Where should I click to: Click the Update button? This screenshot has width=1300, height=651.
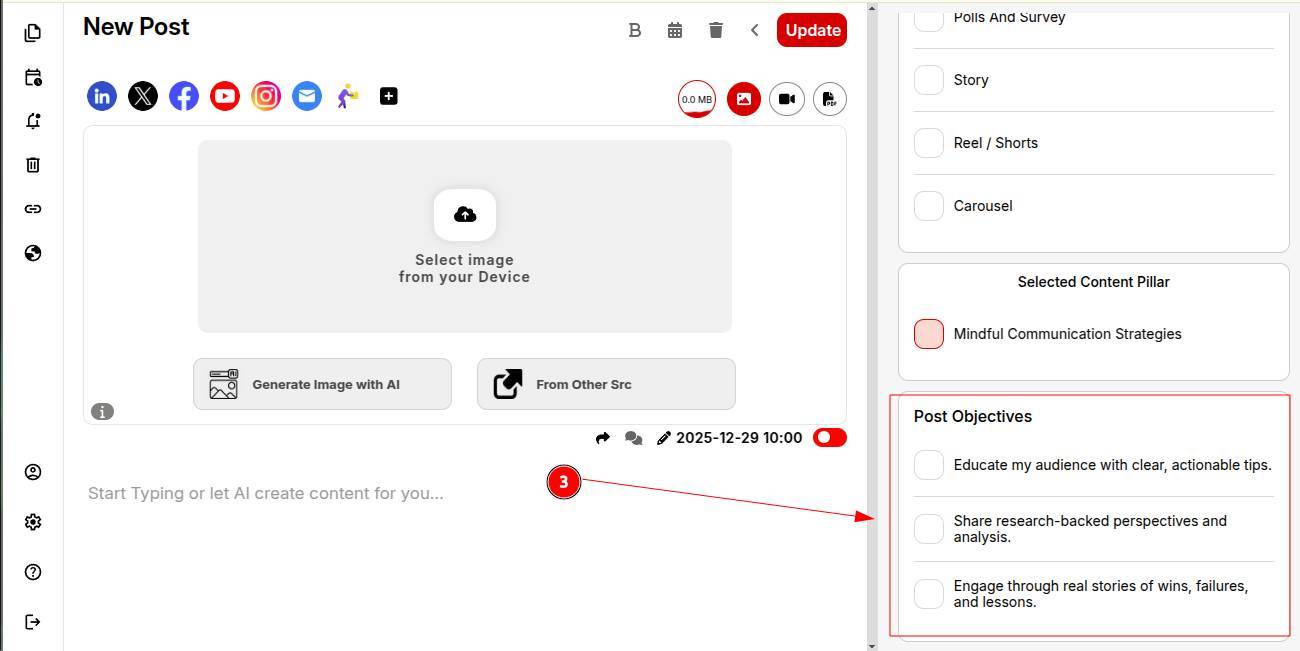[812, 30]
